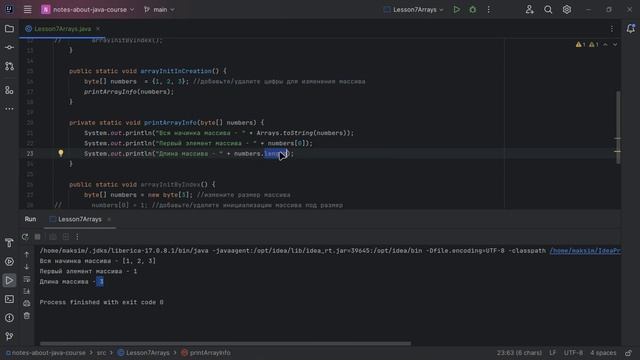Show more tool windows ellipsis
Screen dimensions: 640x360
pyautogui.click(x=9, y=109)
